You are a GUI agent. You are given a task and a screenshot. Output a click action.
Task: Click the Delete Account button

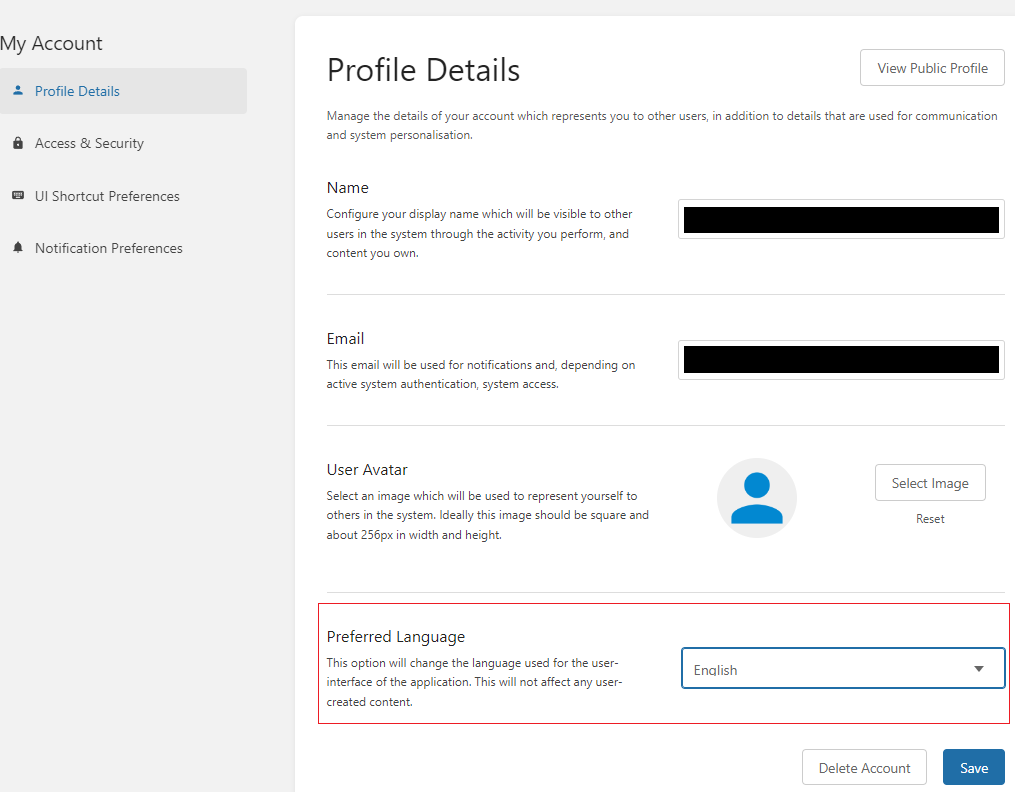coord(864,768)
